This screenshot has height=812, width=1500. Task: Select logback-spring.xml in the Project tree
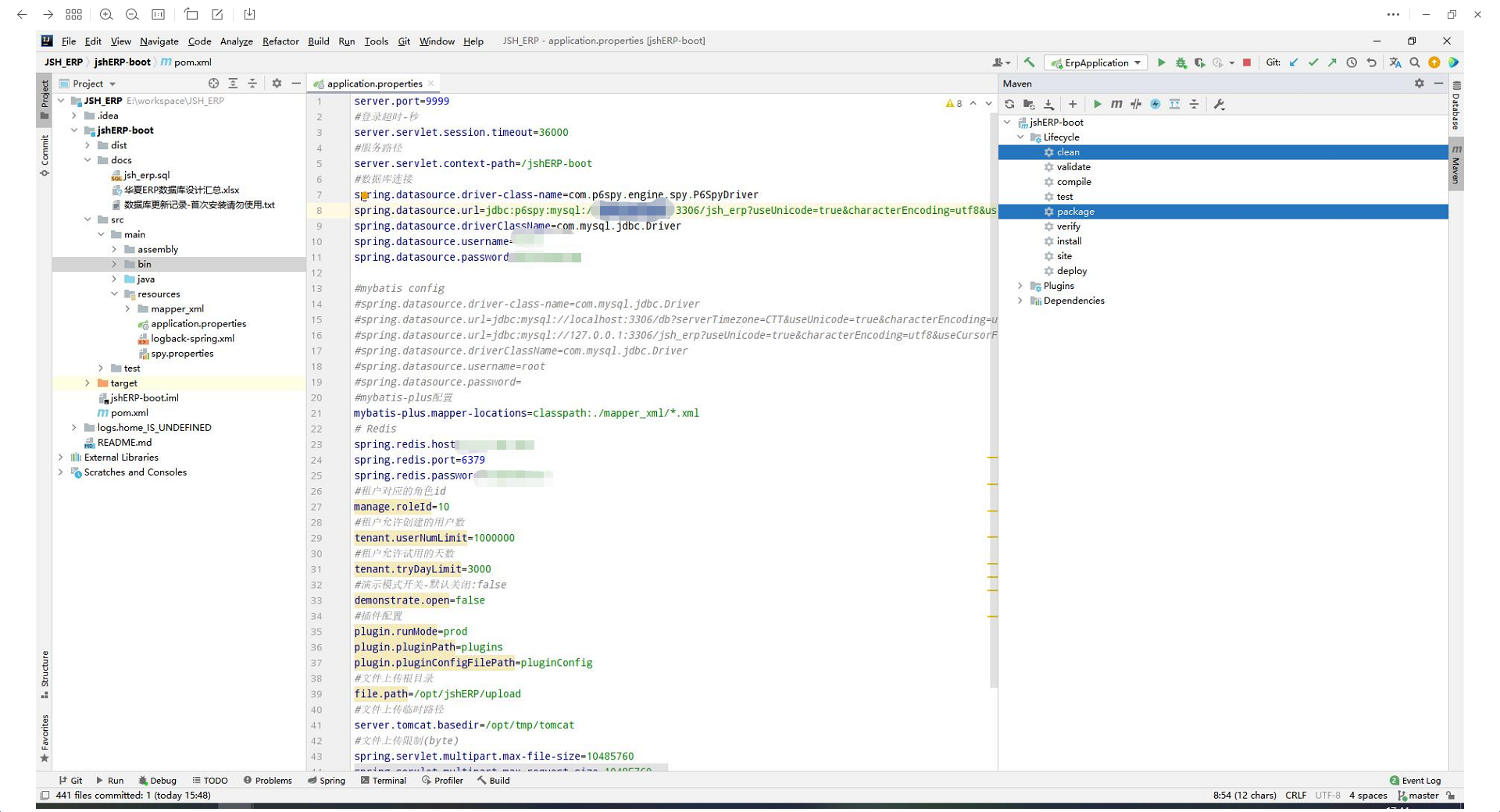[x=192, y=339]
